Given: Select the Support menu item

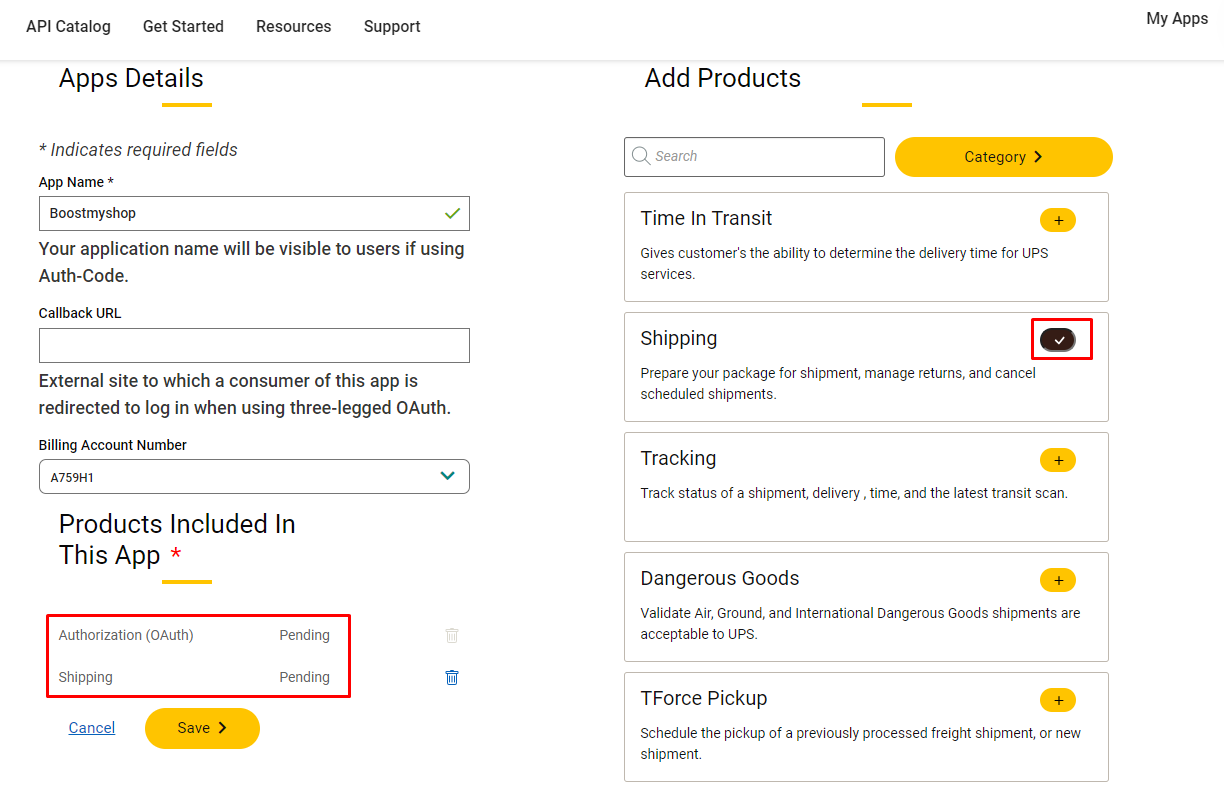Looking at the screenshot, I should click(x=392, y=27).
